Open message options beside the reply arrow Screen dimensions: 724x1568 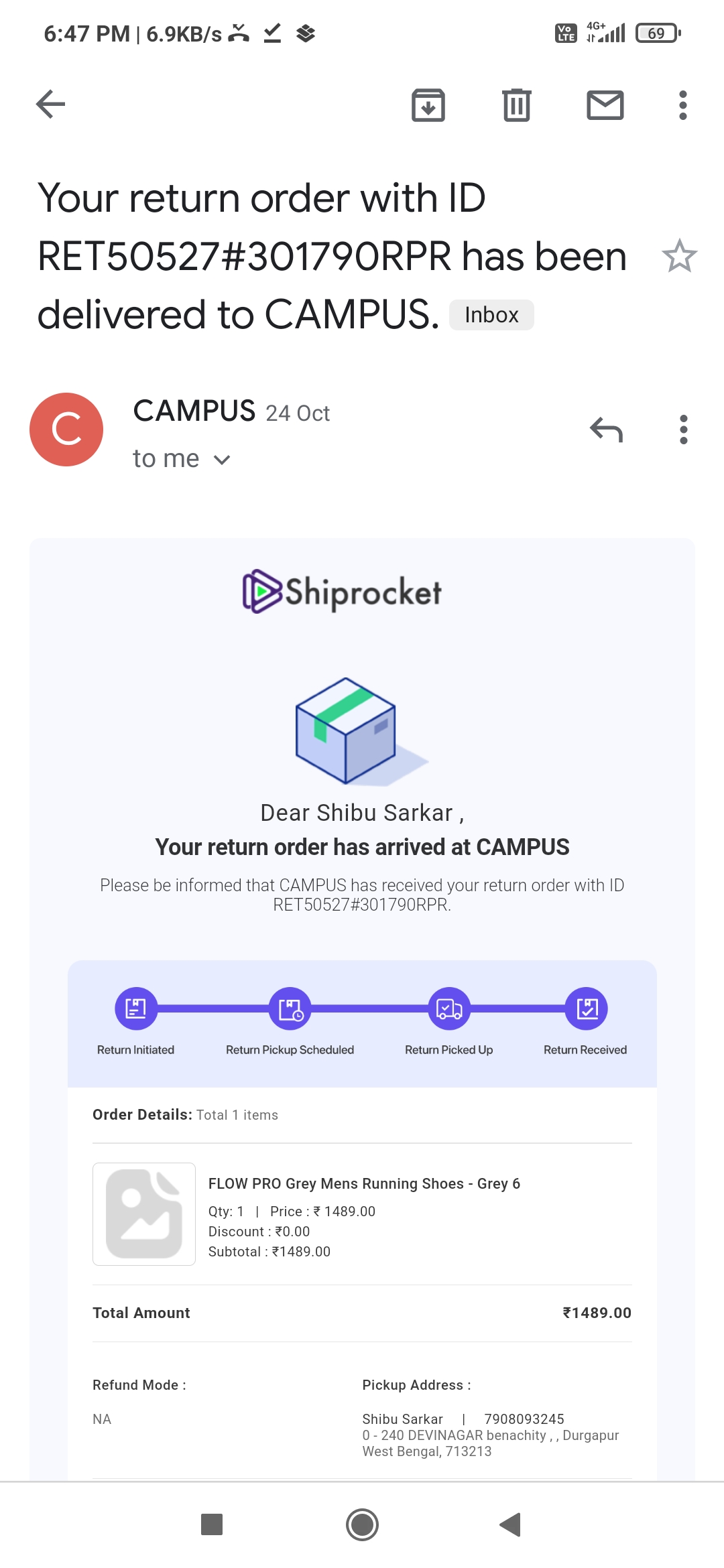pyautogui.click(x=683, y=430)
